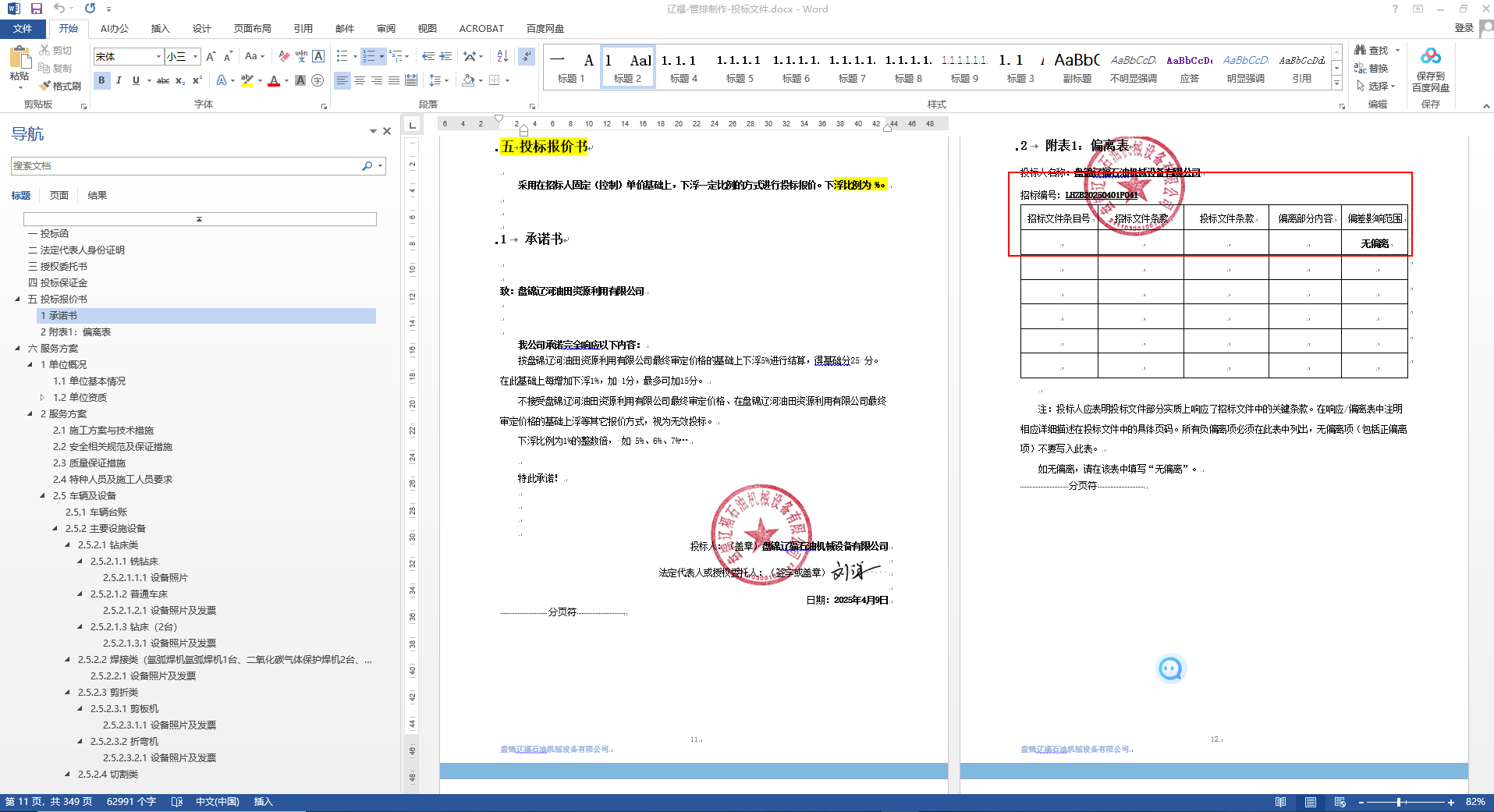Apply the 副标题 style
Screen dimensions: 1494x812
pos(1077,69)
